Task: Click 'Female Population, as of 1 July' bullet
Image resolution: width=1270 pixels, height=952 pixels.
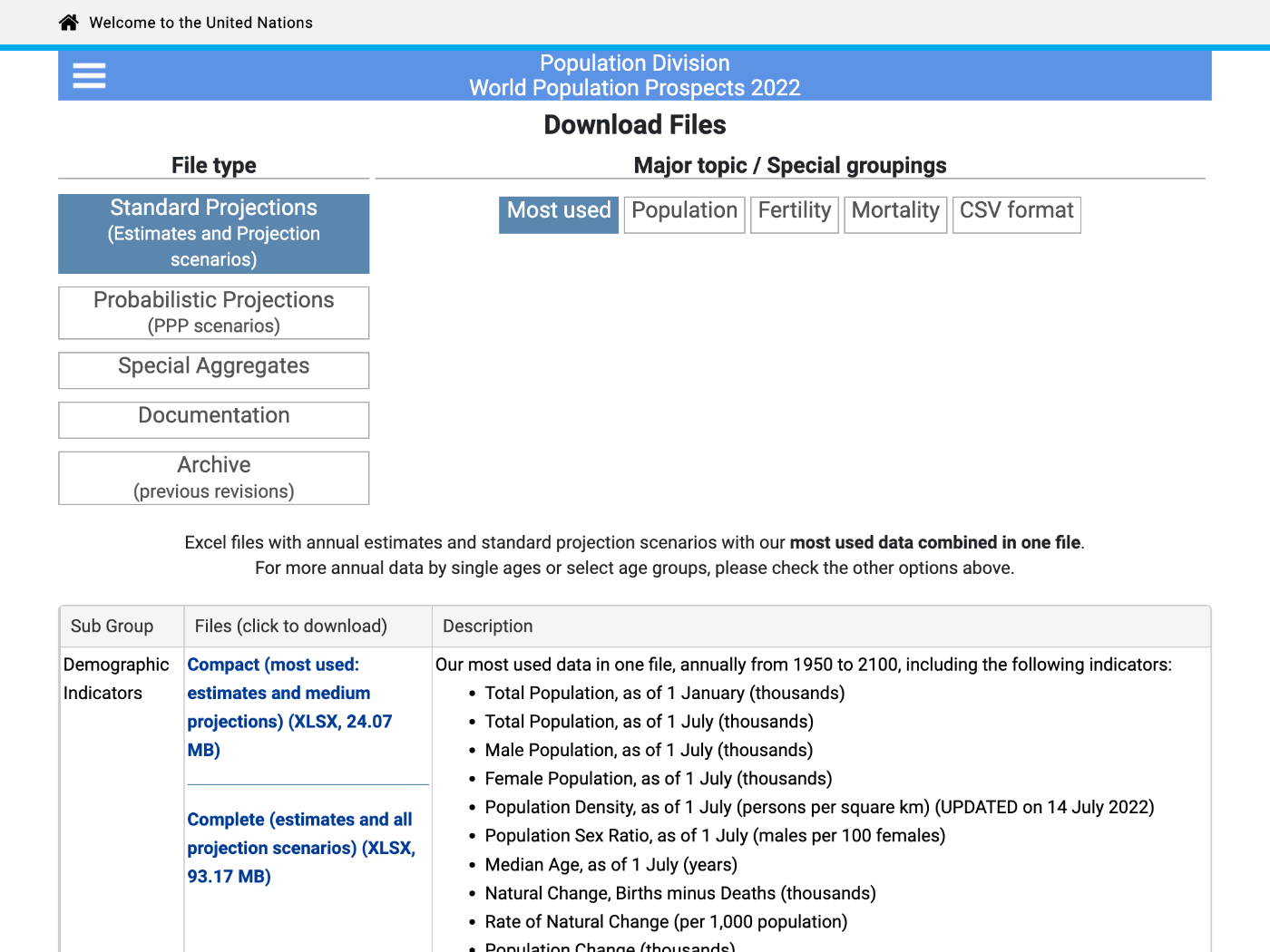Action: point(659,779)
